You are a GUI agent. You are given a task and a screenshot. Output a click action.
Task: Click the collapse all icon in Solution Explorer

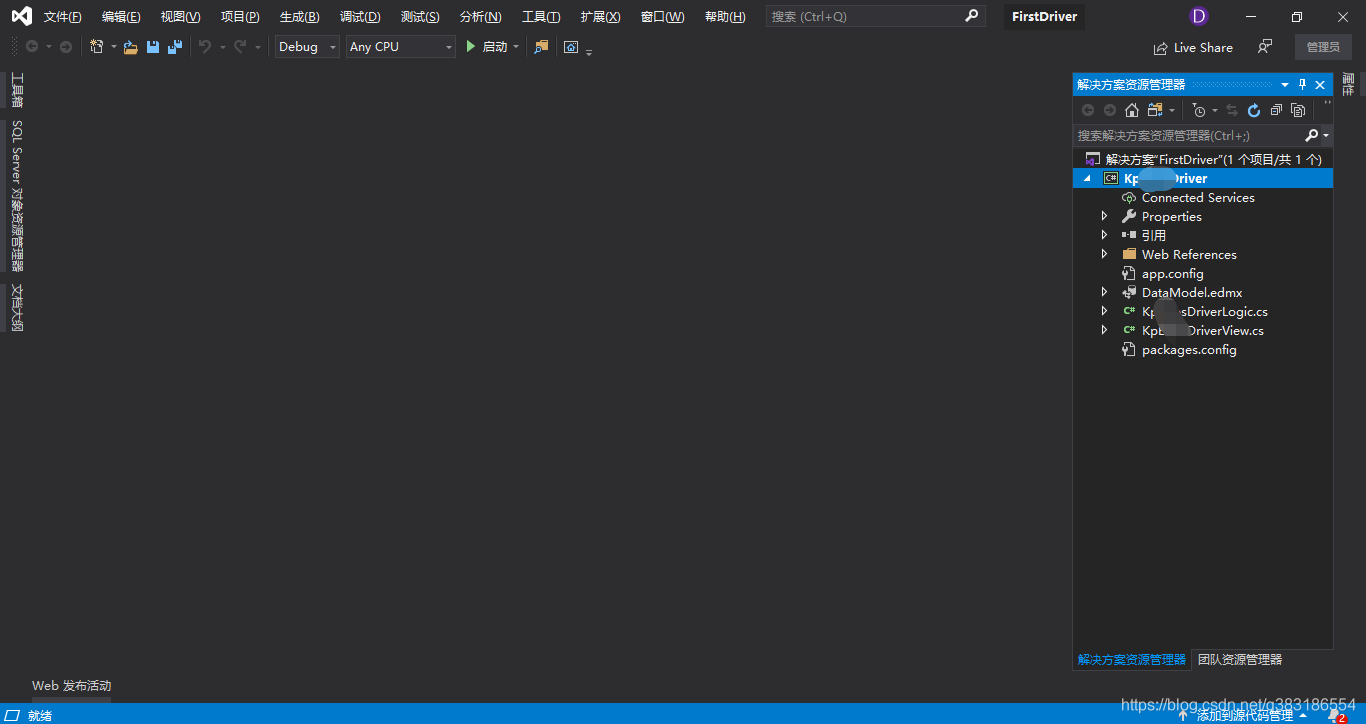pyautogui.click(x=1276, y=110)
